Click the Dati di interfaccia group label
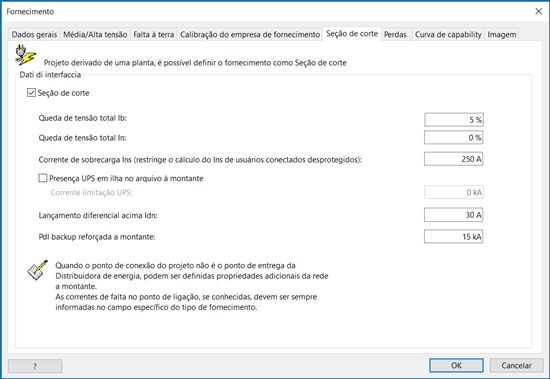Screen dimensions: 550x379 (50, 75)
